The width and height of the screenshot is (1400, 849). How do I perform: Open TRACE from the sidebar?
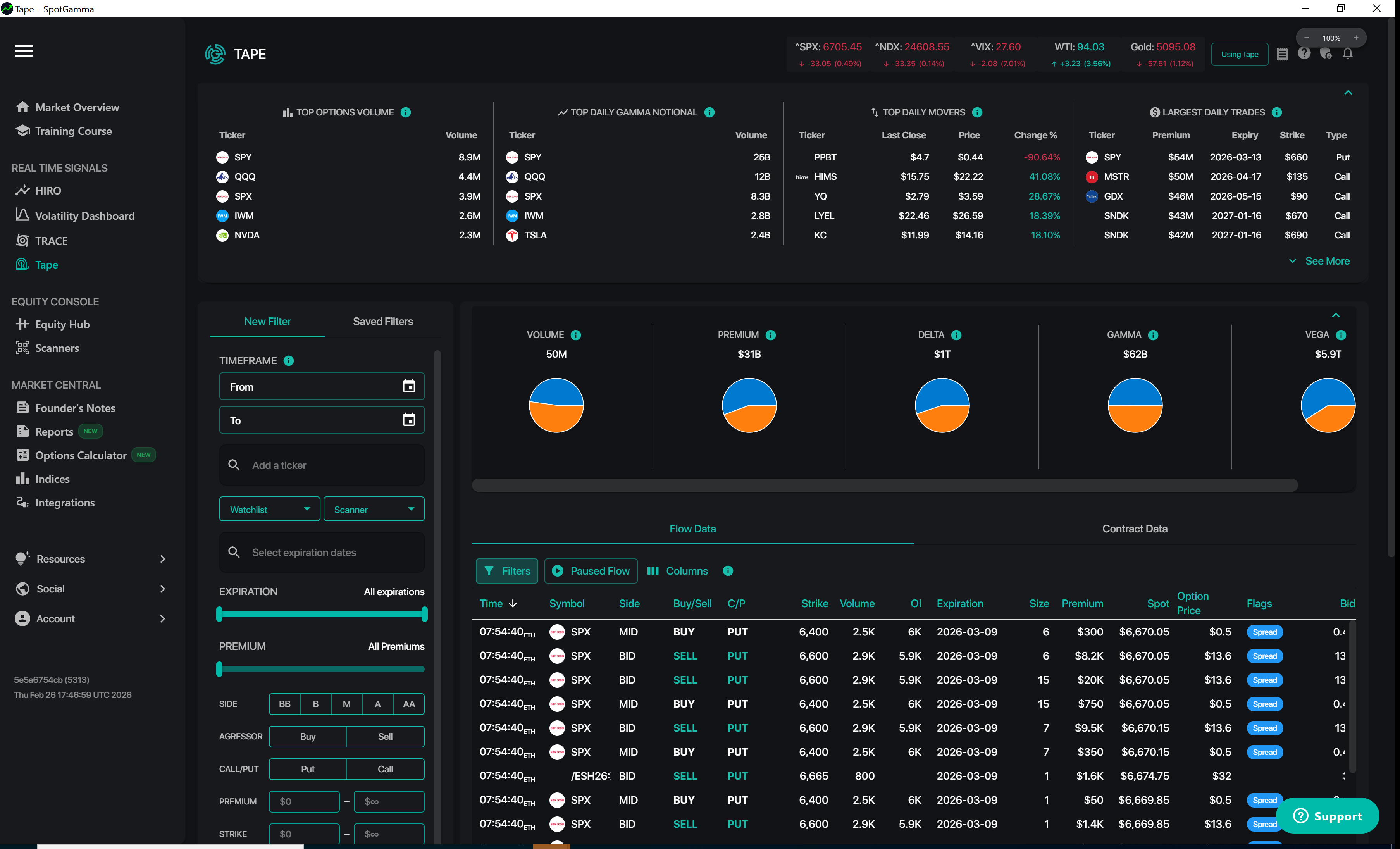coord(51,241)
